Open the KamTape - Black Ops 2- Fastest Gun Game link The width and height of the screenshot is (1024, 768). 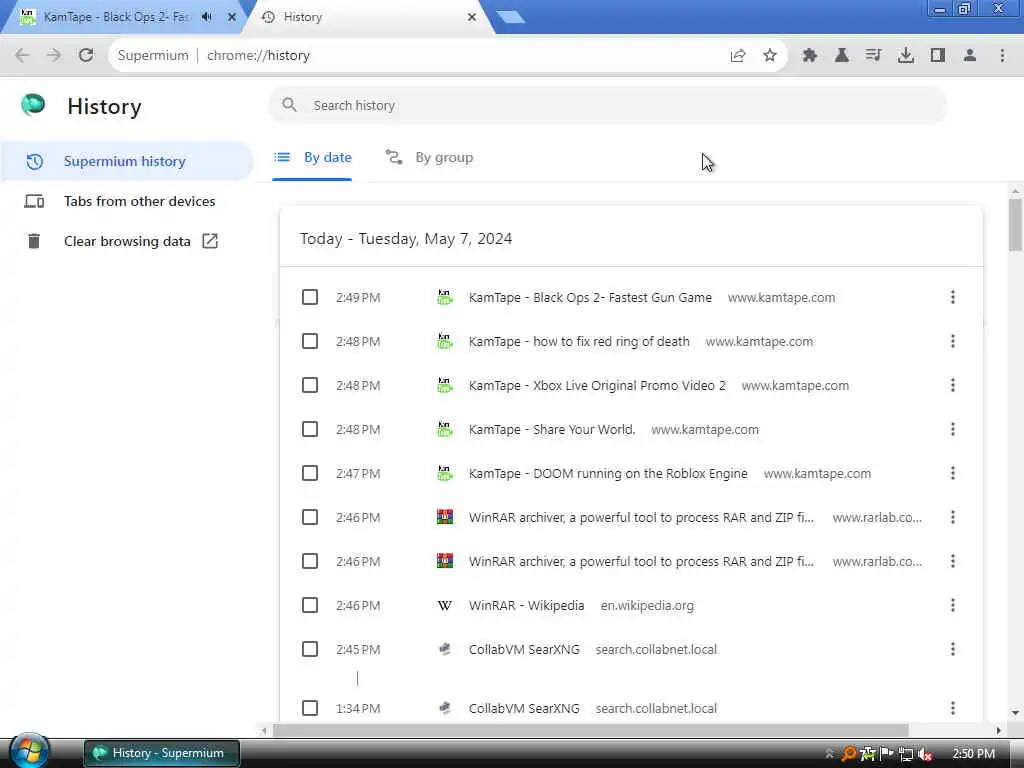(590, 297)
